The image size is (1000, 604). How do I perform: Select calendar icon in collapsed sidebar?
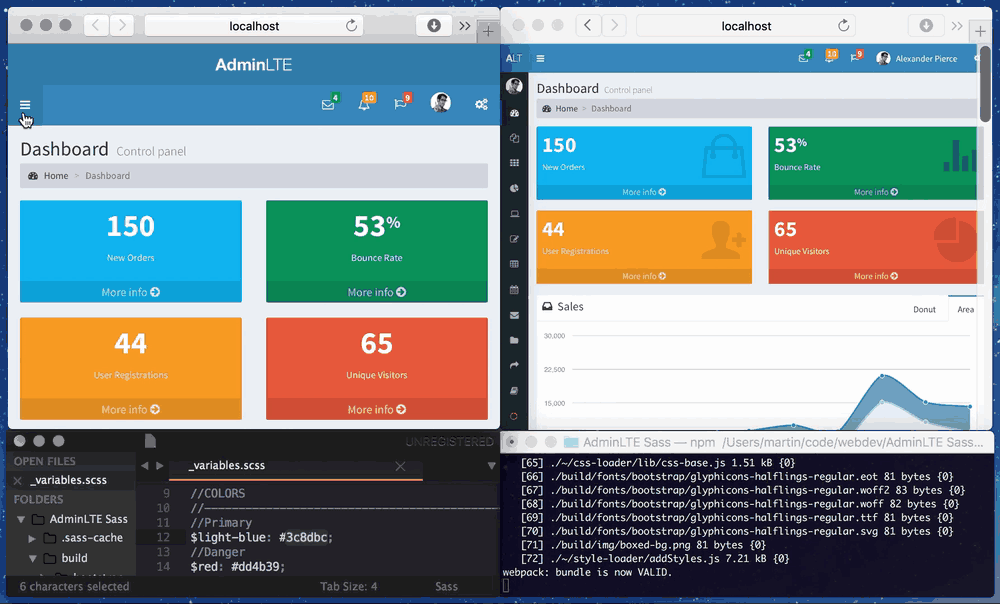click(514, 290)
